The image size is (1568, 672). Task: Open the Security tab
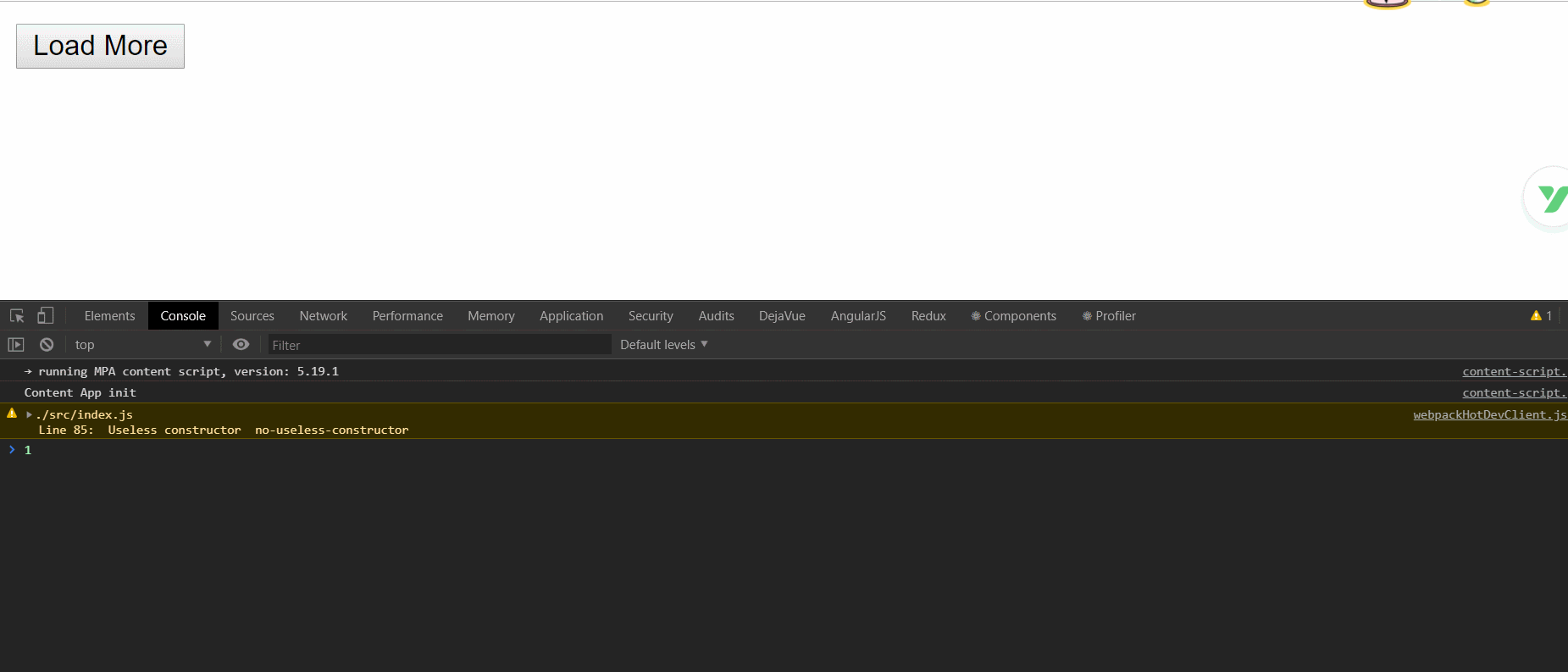click(651, 316)
